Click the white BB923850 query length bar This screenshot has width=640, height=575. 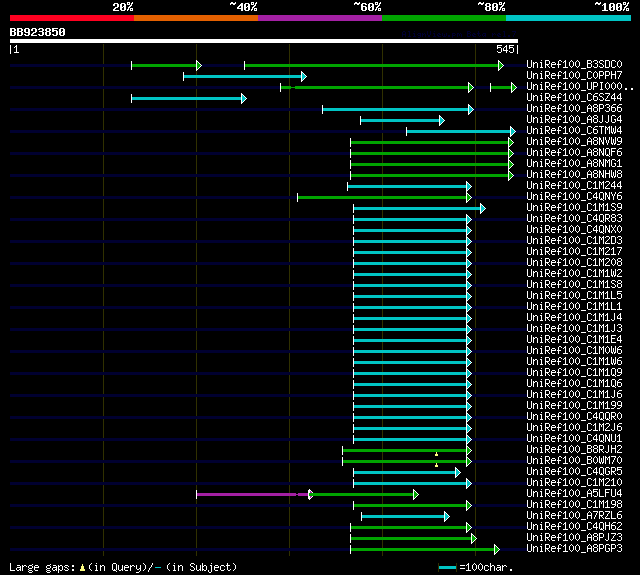tap(264, 41)
